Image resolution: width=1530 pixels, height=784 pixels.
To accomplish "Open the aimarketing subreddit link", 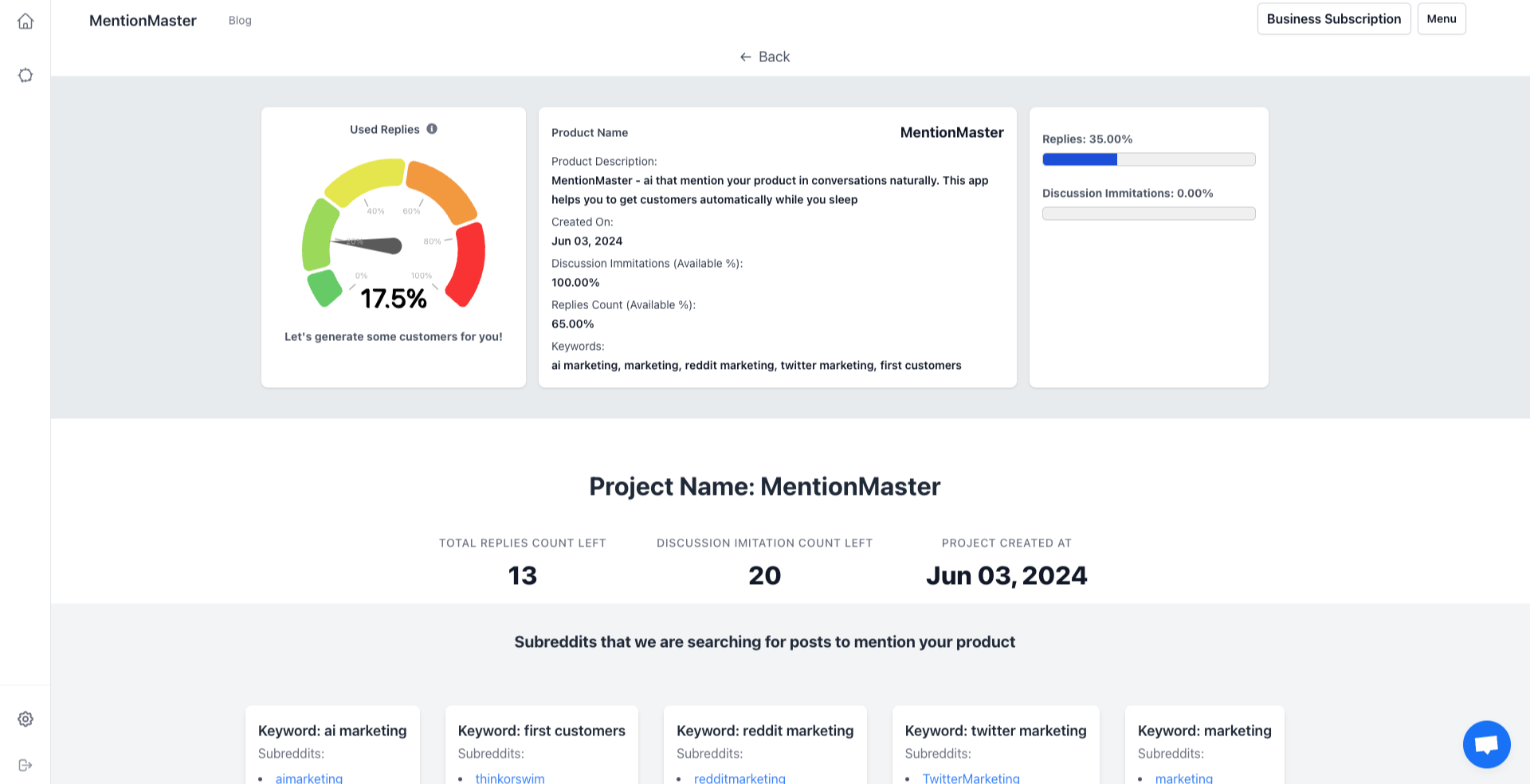I will pos(309,778).
